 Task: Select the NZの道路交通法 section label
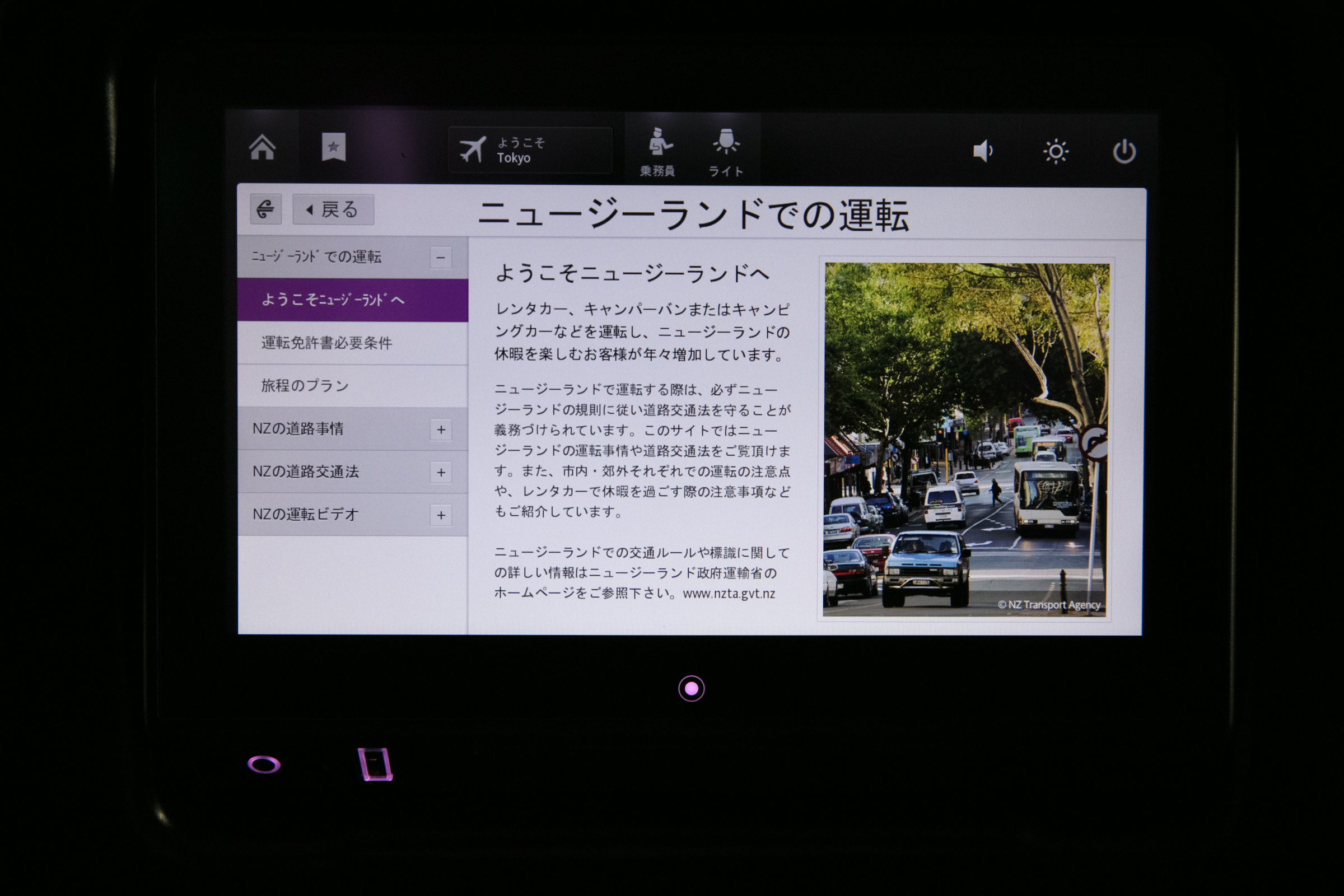pos(306,472)
